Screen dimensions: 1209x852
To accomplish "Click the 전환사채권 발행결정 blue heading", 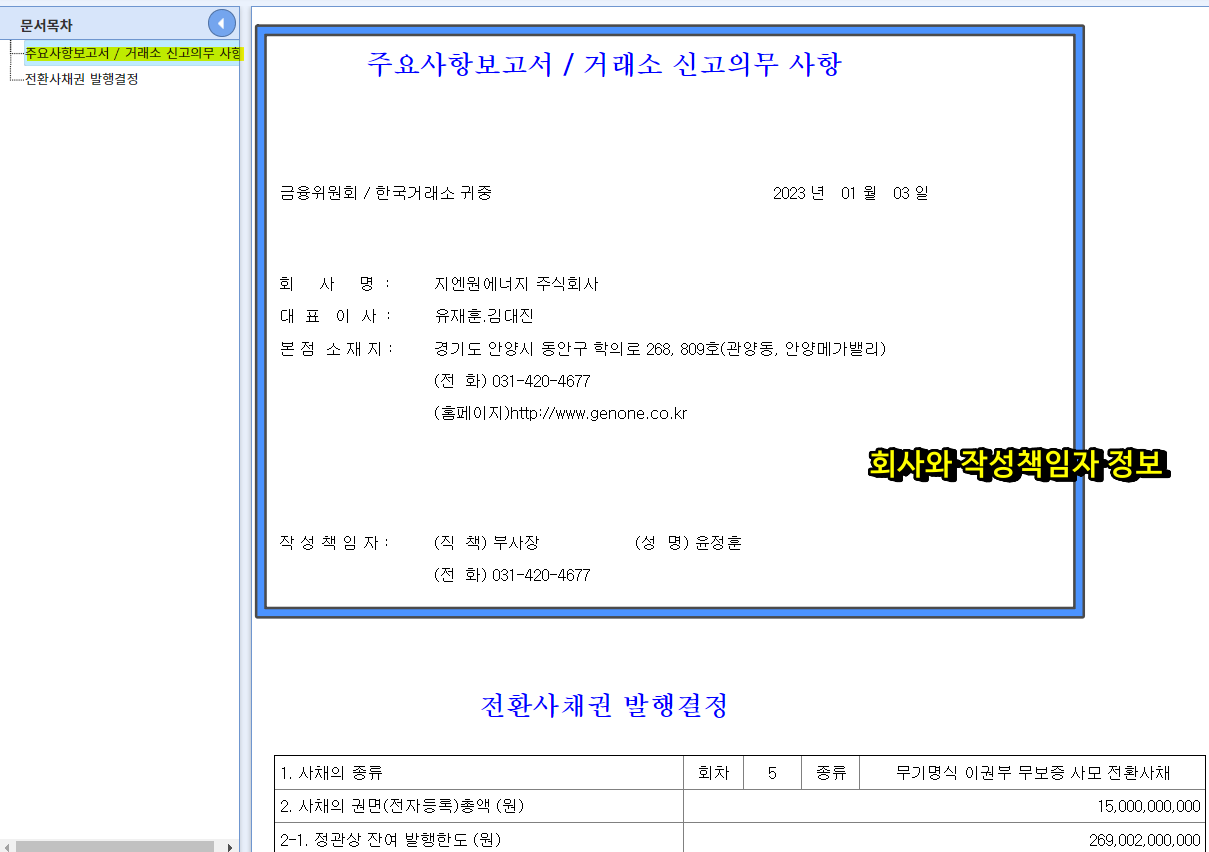I will [x=604, y=706].
